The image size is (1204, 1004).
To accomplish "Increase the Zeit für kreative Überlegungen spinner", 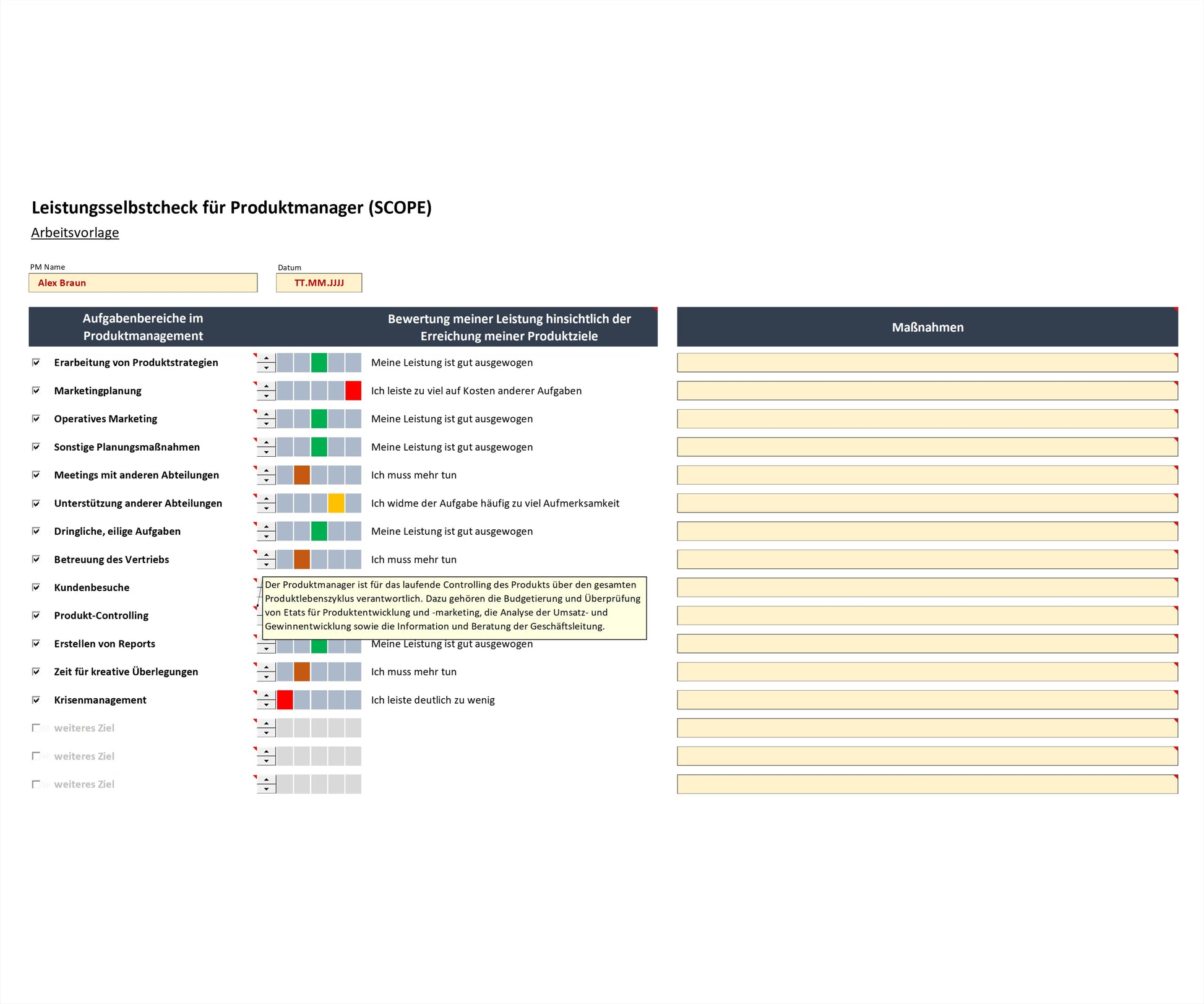I will coord(266,667).
